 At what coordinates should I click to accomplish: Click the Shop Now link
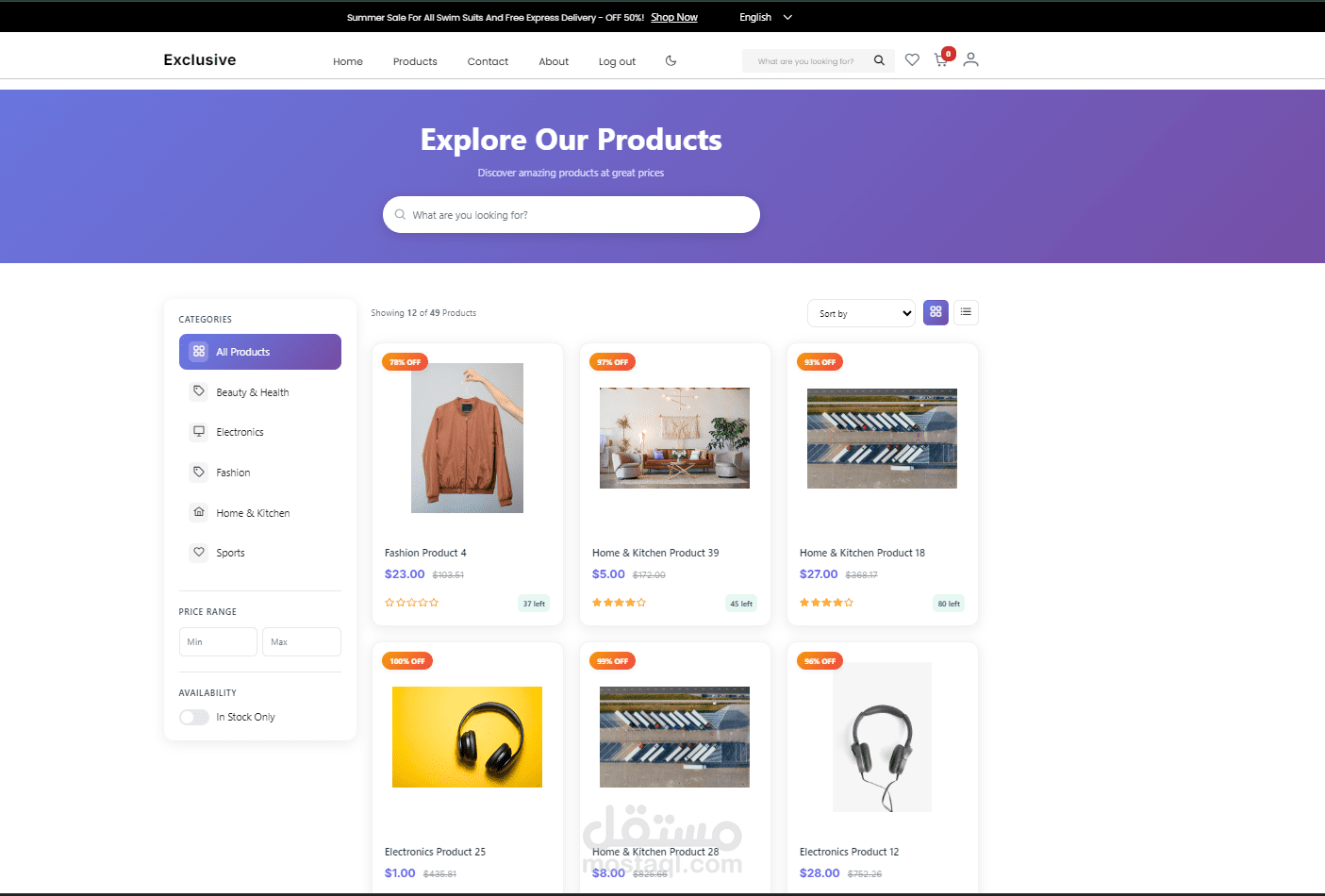[x=674, y=17]
